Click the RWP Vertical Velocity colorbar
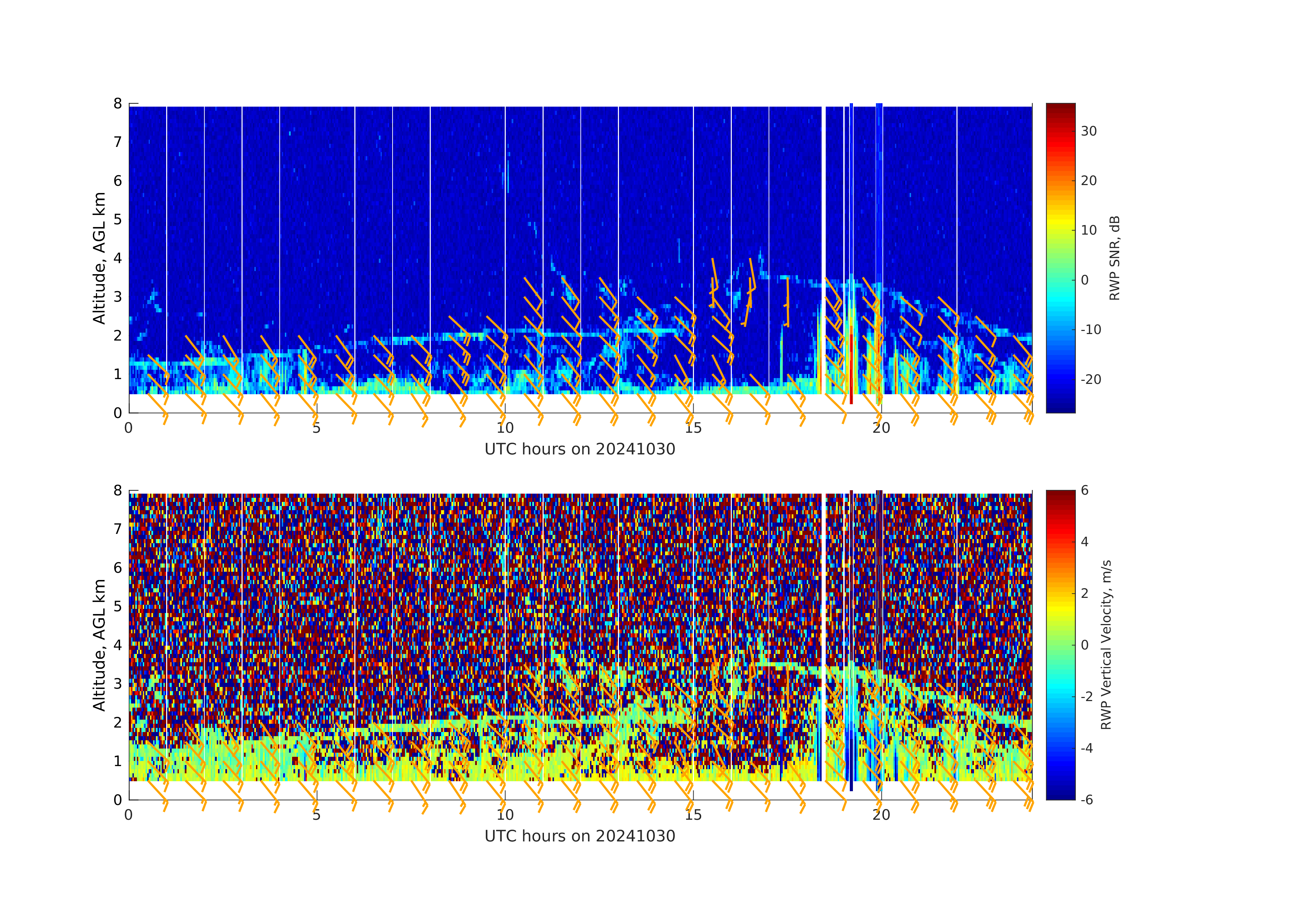Viewport: 1316px width, 903px height. pos(1060,644)
